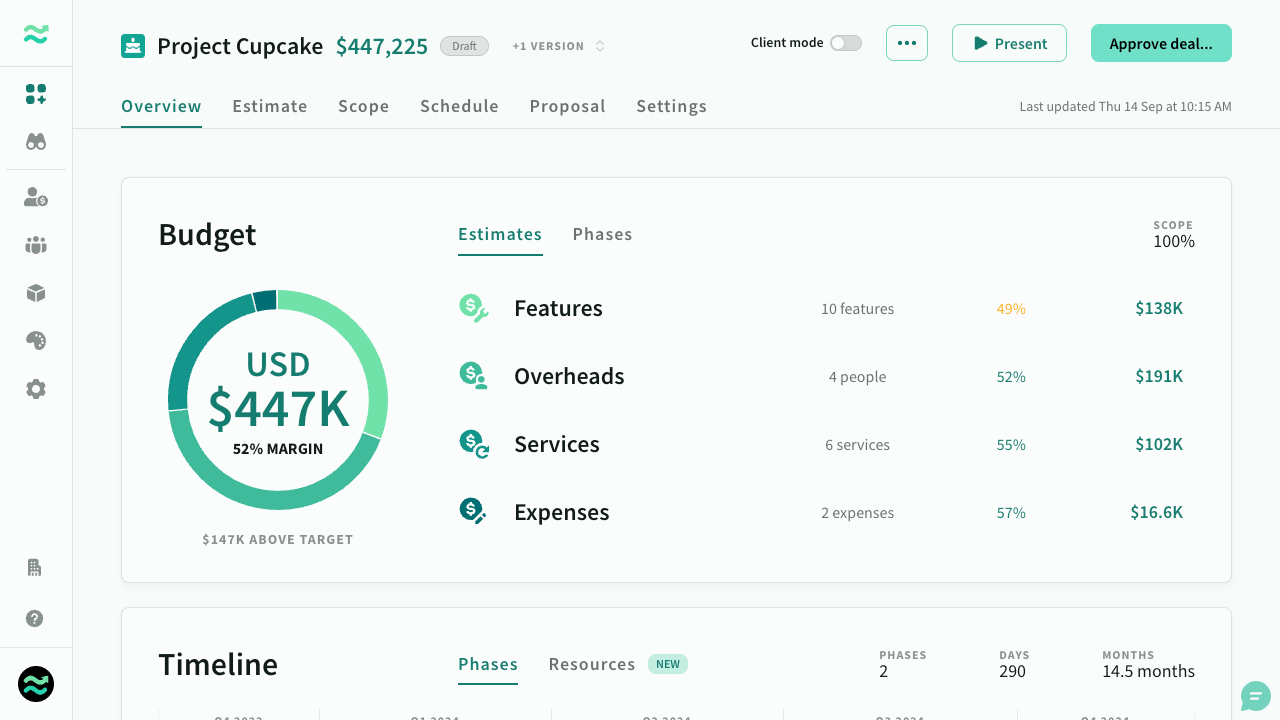This screenshot has height=720, width=1280.
Task: Click the 52% Overheads margin value
Action: pos(1011,377)
